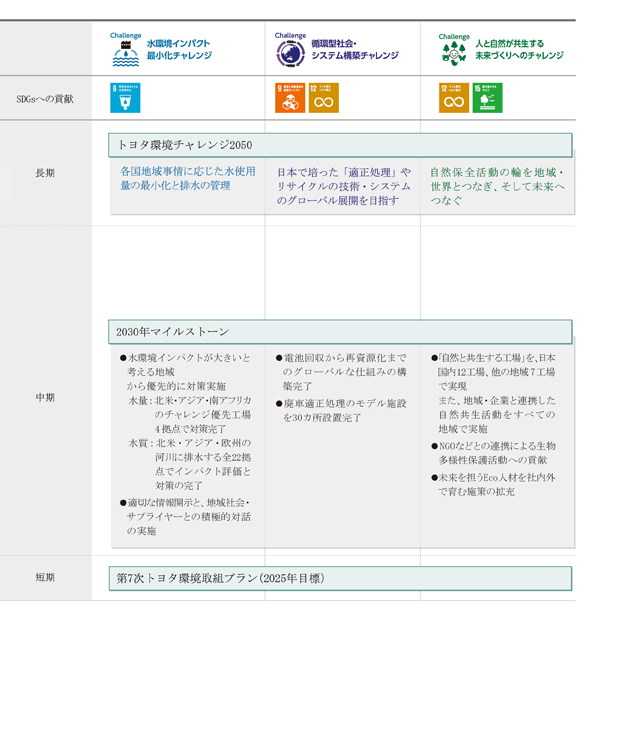Click the green SDG 15 land icon

click(487, 98)
